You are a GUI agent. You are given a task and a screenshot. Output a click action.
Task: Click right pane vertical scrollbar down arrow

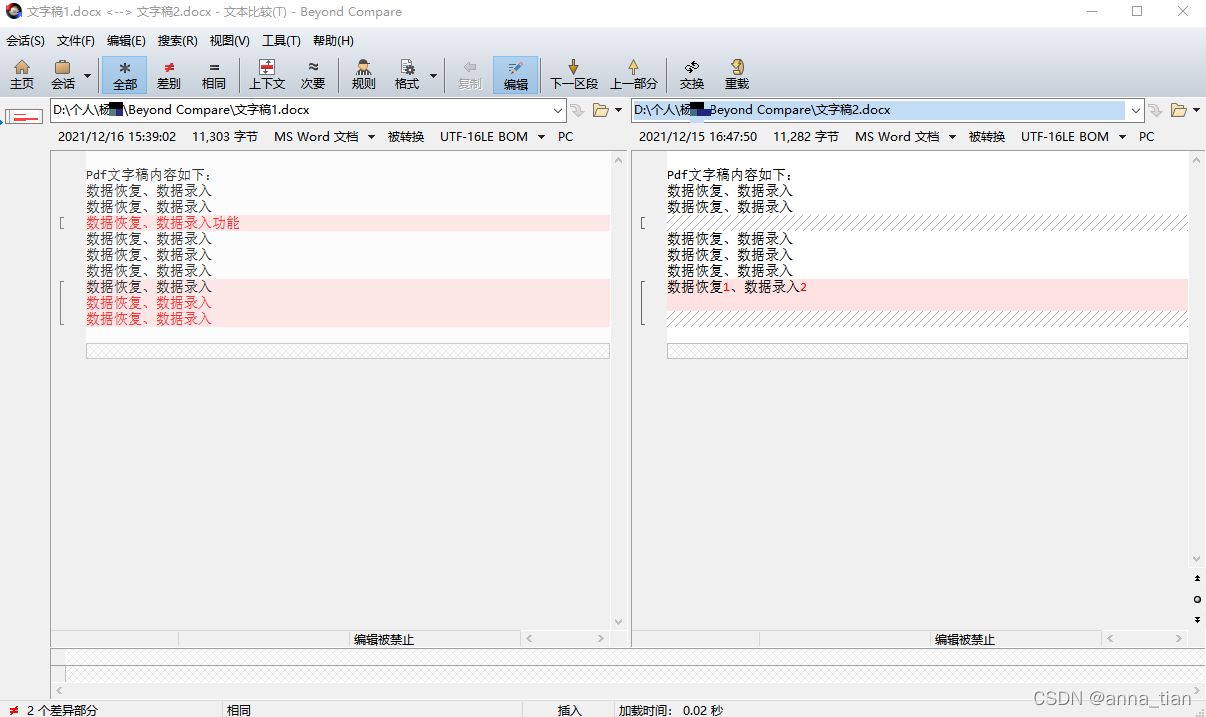(1197, 559)
